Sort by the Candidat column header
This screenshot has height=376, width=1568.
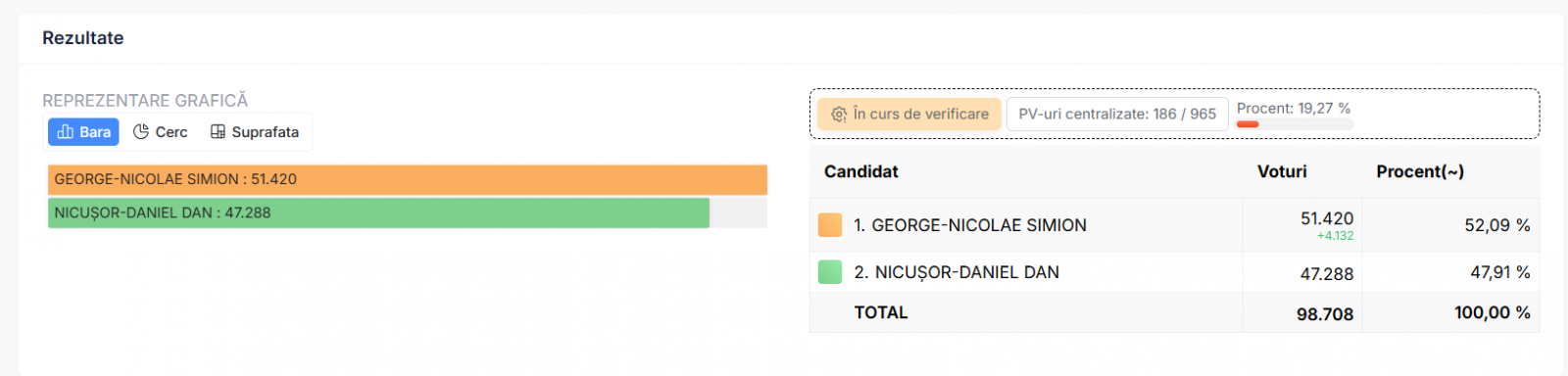861,171
